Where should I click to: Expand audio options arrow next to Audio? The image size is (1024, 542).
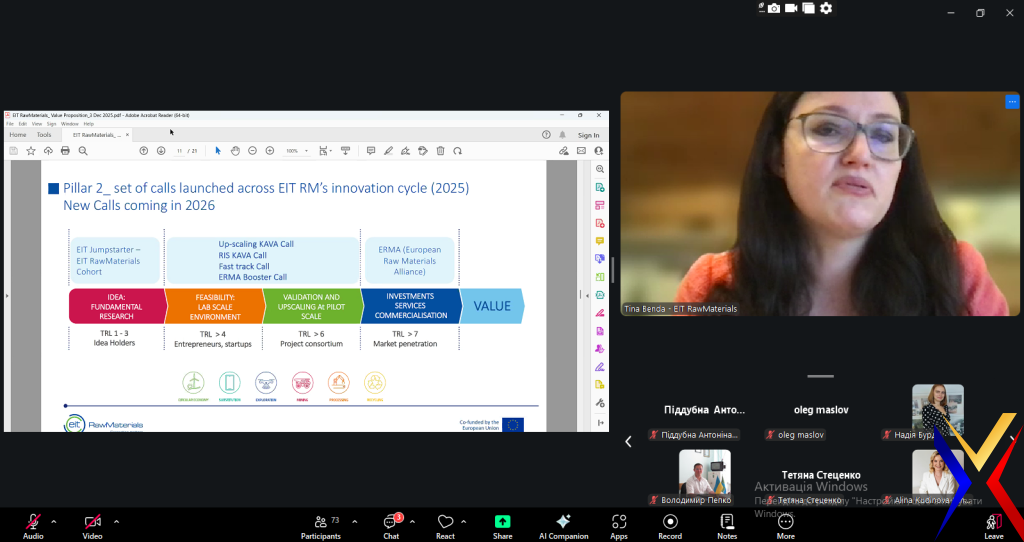[x=54, y=521]
